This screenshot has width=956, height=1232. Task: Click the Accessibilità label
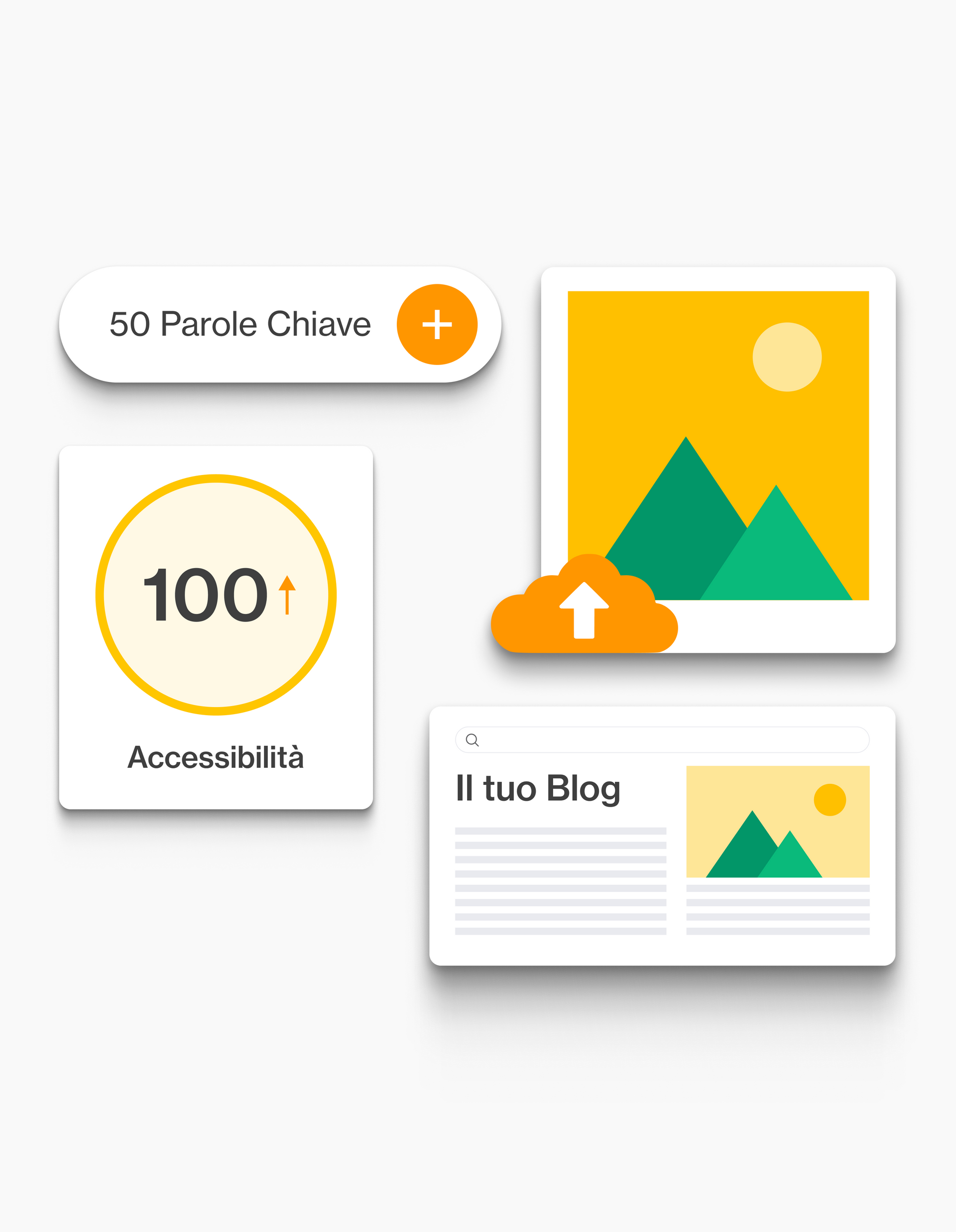click(x=216, y=757)
